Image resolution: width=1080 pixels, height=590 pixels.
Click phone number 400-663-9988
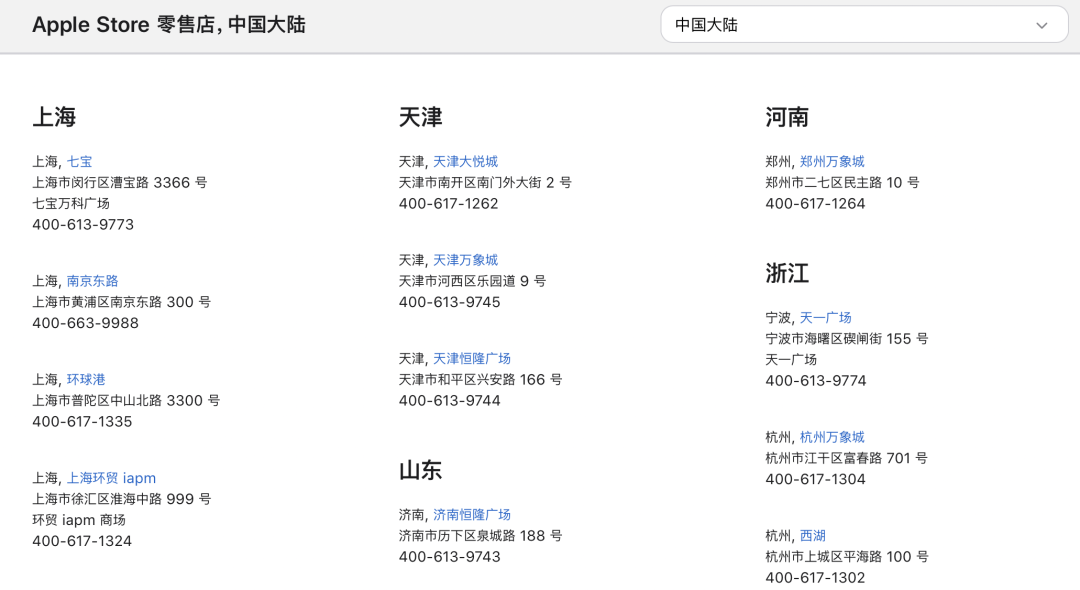85,323
